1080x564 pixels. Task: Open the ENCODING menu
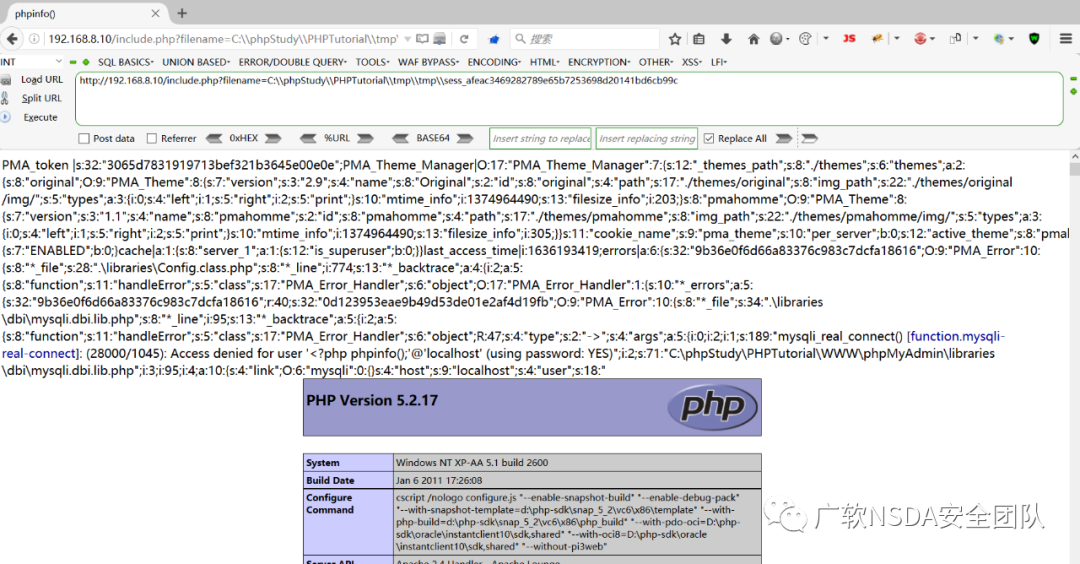click(x=495, y=62)
